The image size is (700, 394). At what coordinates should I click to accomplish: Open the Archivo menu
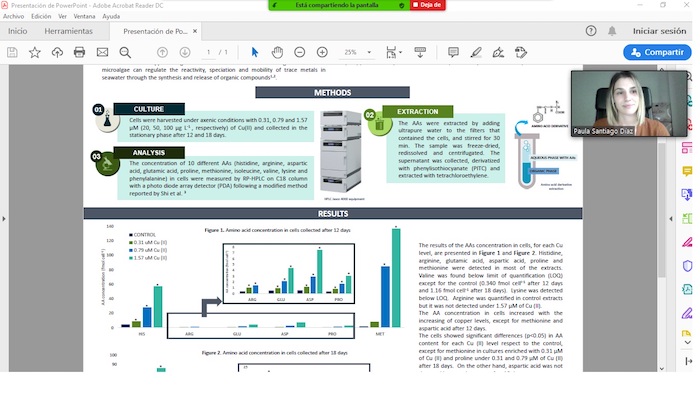13,16
